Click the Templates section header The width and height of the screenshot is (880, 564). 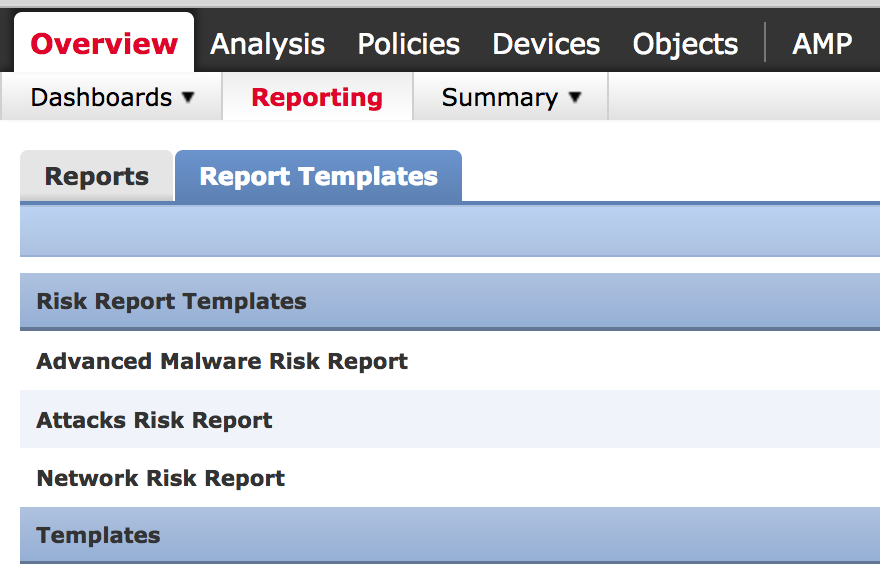[x=98, y=535]
